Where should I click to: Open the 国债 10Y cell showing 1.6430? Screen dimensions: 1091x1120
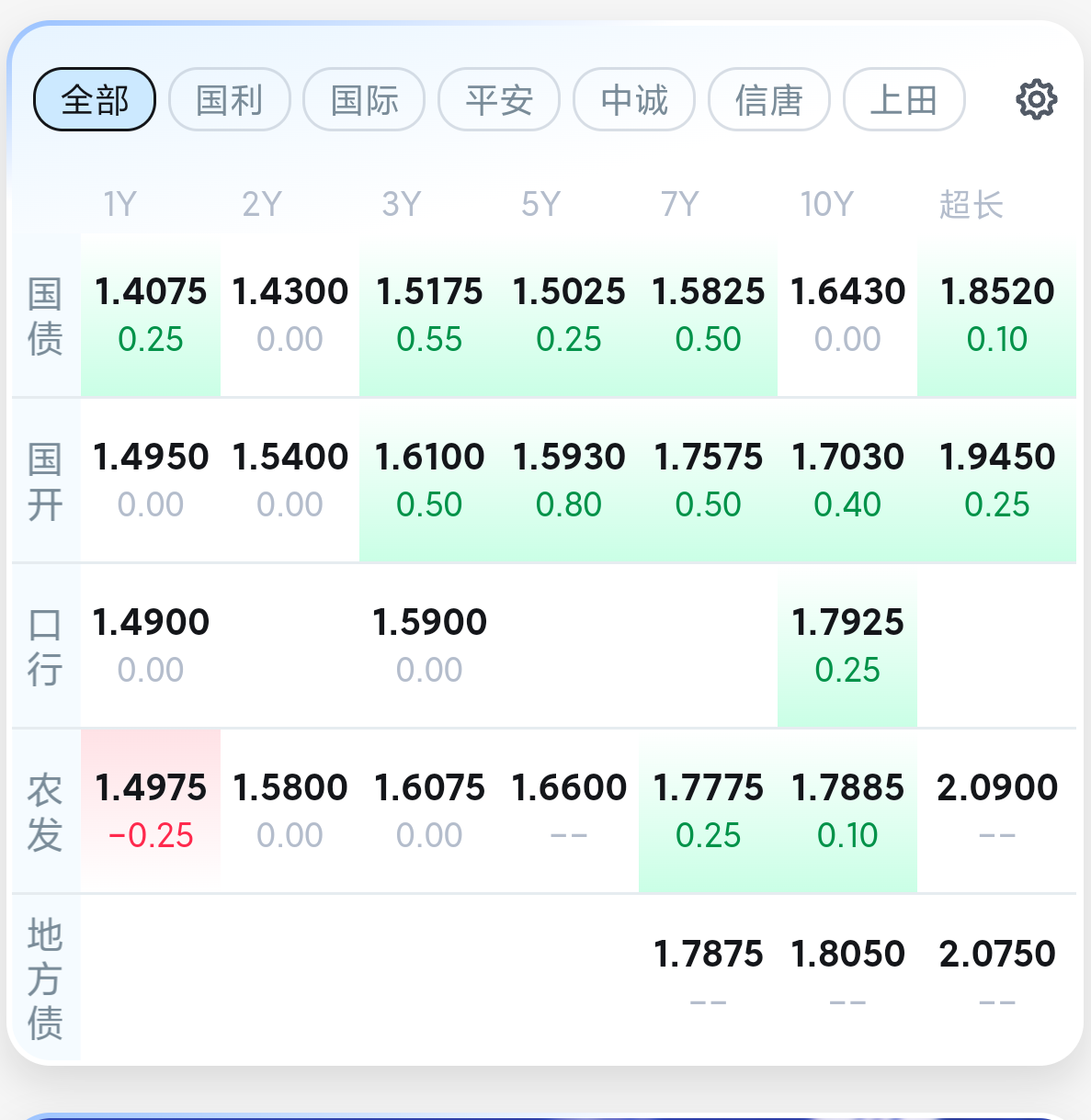[x=847, y=315]
